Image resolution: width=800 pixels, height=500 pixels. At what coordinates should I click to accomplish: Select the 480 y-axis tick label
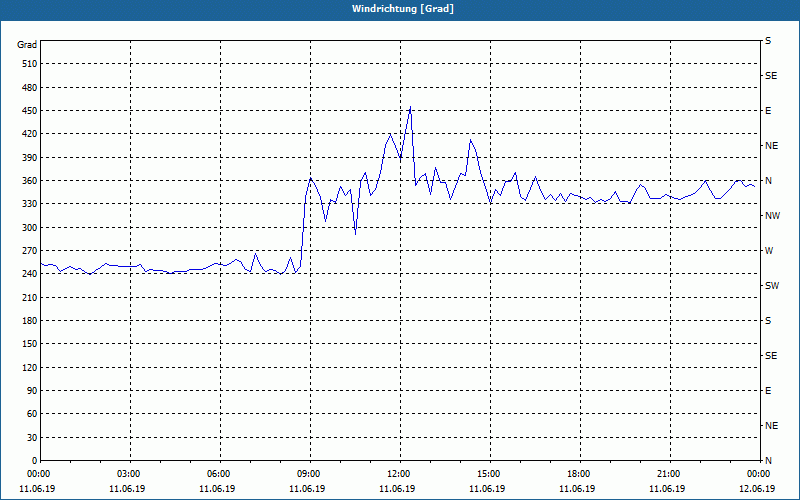30,88
